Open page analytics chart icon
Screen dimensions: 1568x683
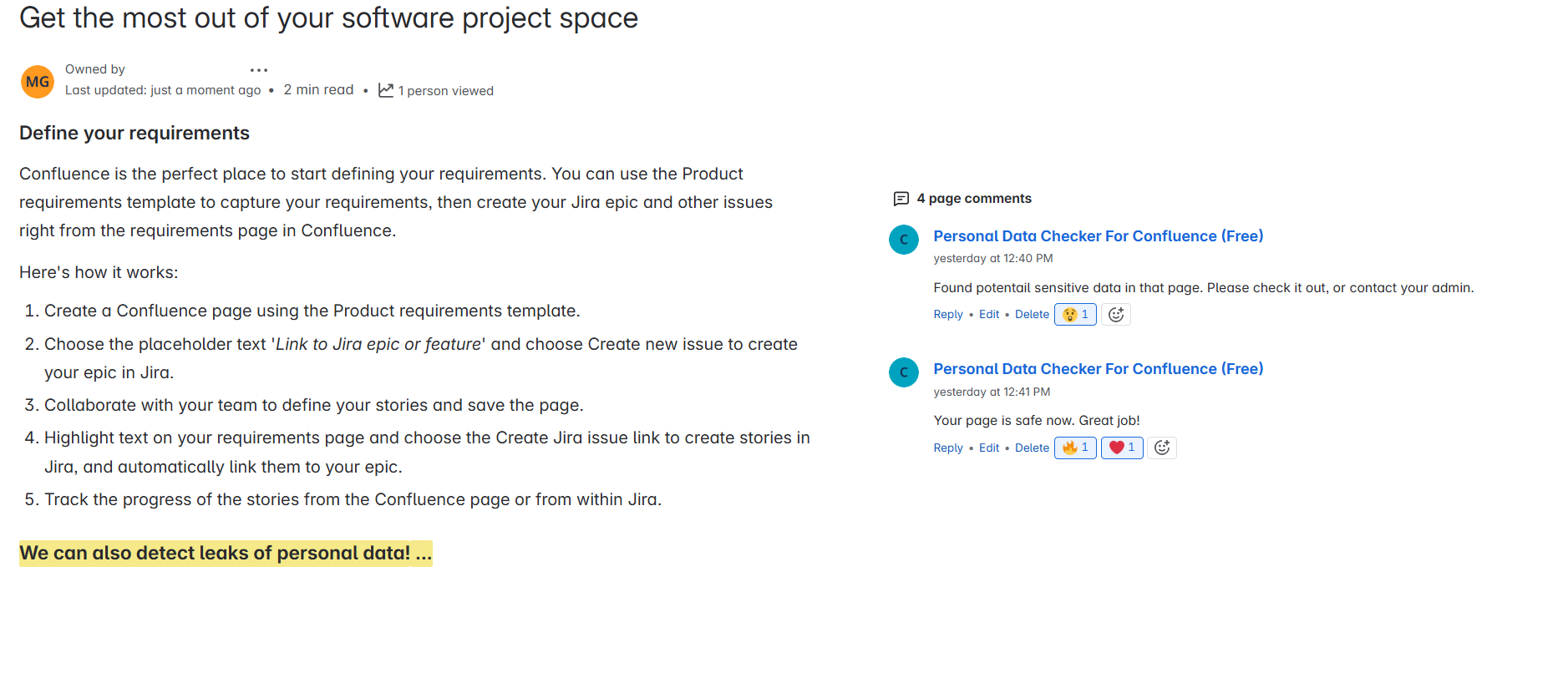click(x=386, y=90)
